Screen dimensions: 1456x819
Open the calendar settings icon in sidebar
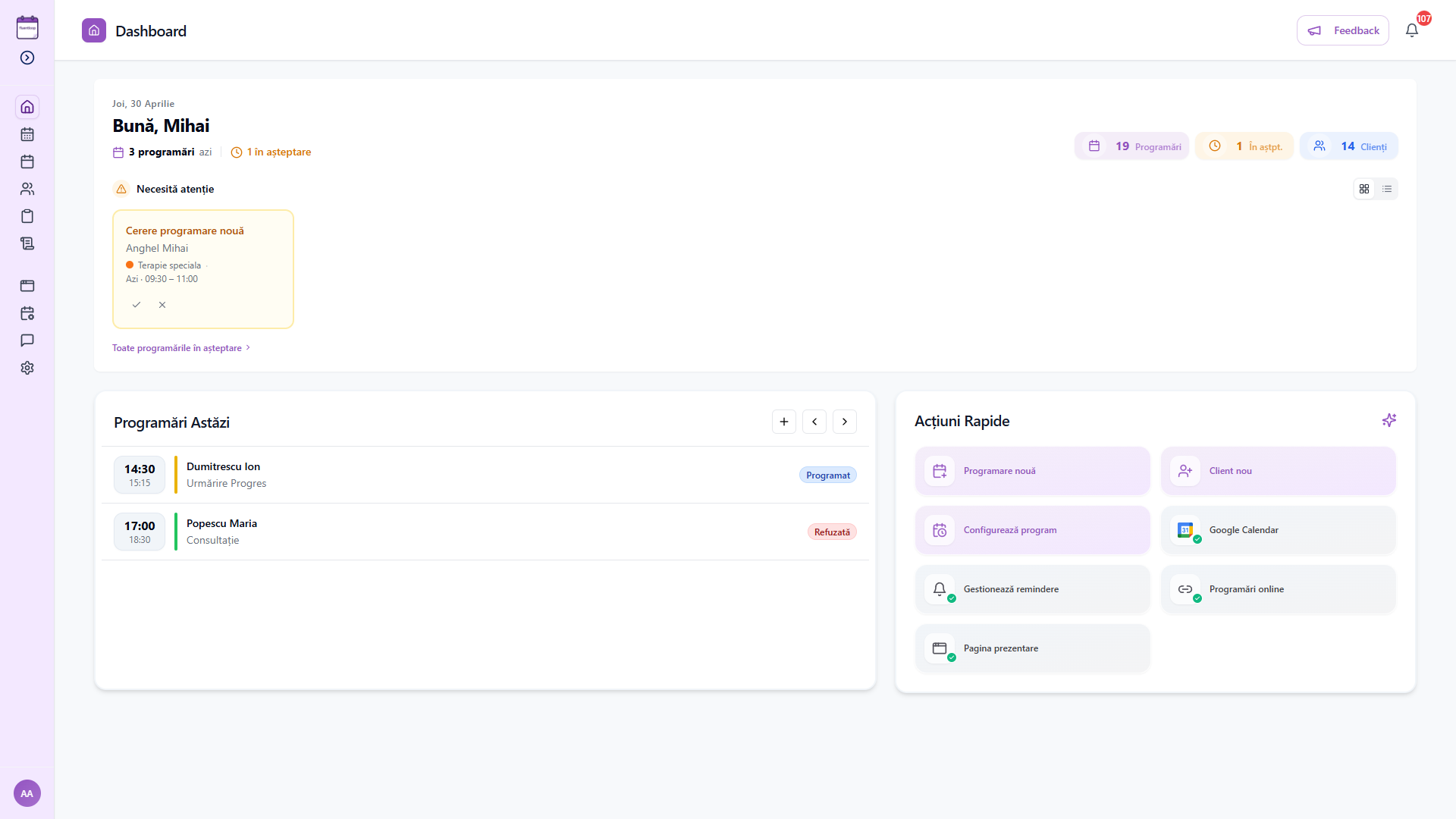27,313
